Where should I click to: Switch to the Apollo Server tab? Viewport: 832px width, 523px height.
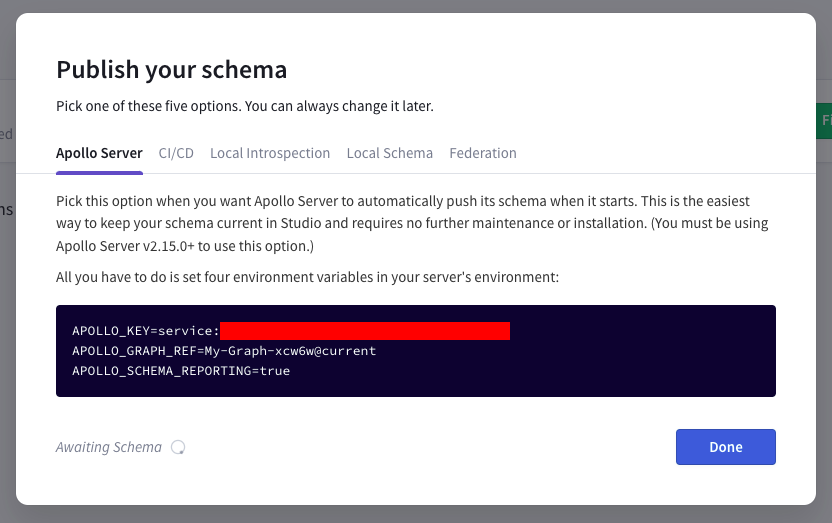(x=99, y=153)
